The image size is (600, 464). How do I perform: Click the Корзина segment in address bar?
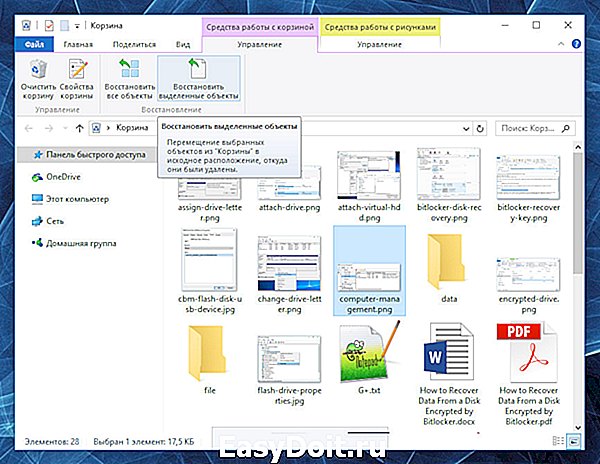pyautogui.click(x=132, y=128)
